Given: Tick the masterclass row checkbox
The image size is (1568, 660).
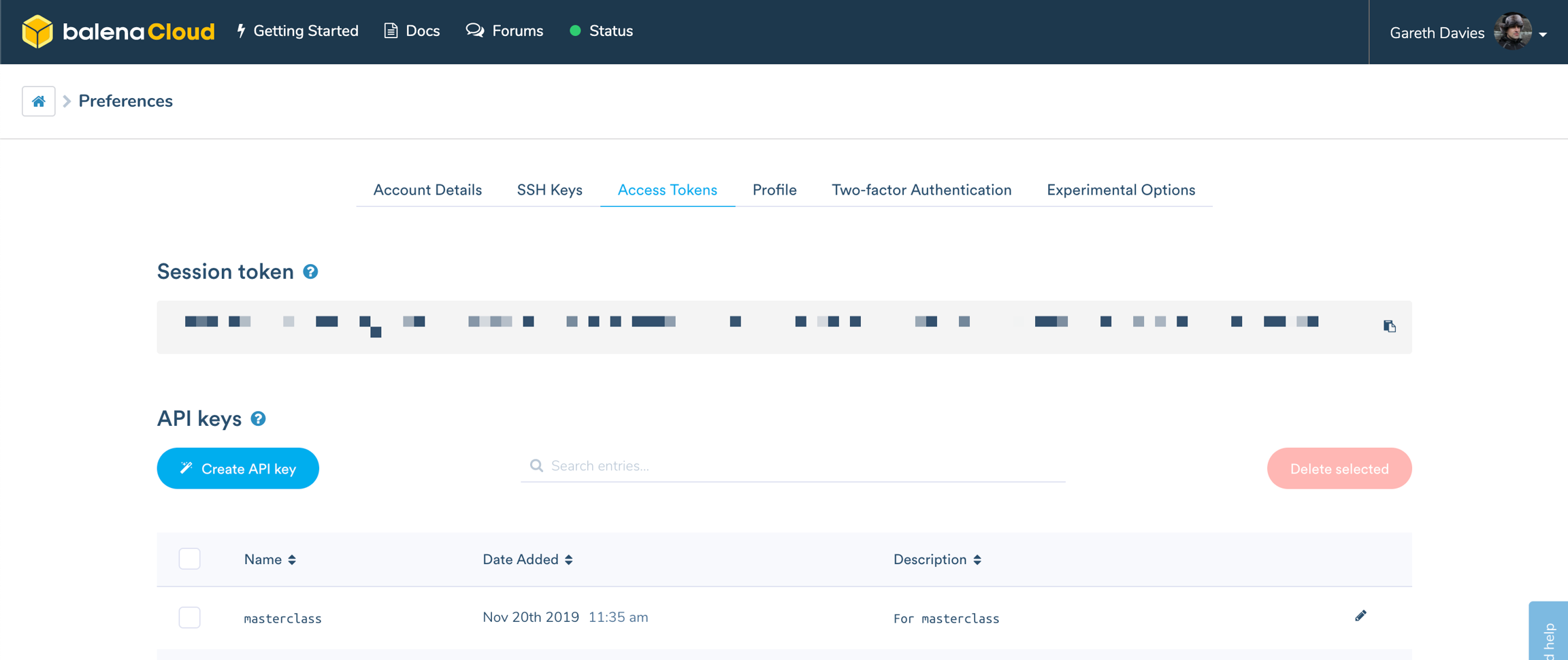Looking at the screenshot, I should point(189,618).
